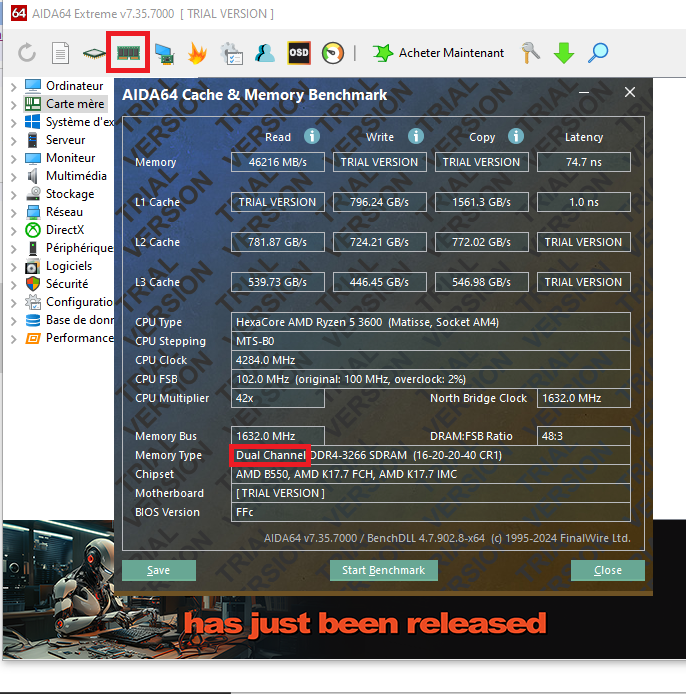Click the L3 Cache Copy 546.98 GB/s value
This screenshot has height=694, width=686.
click(482, 282)
